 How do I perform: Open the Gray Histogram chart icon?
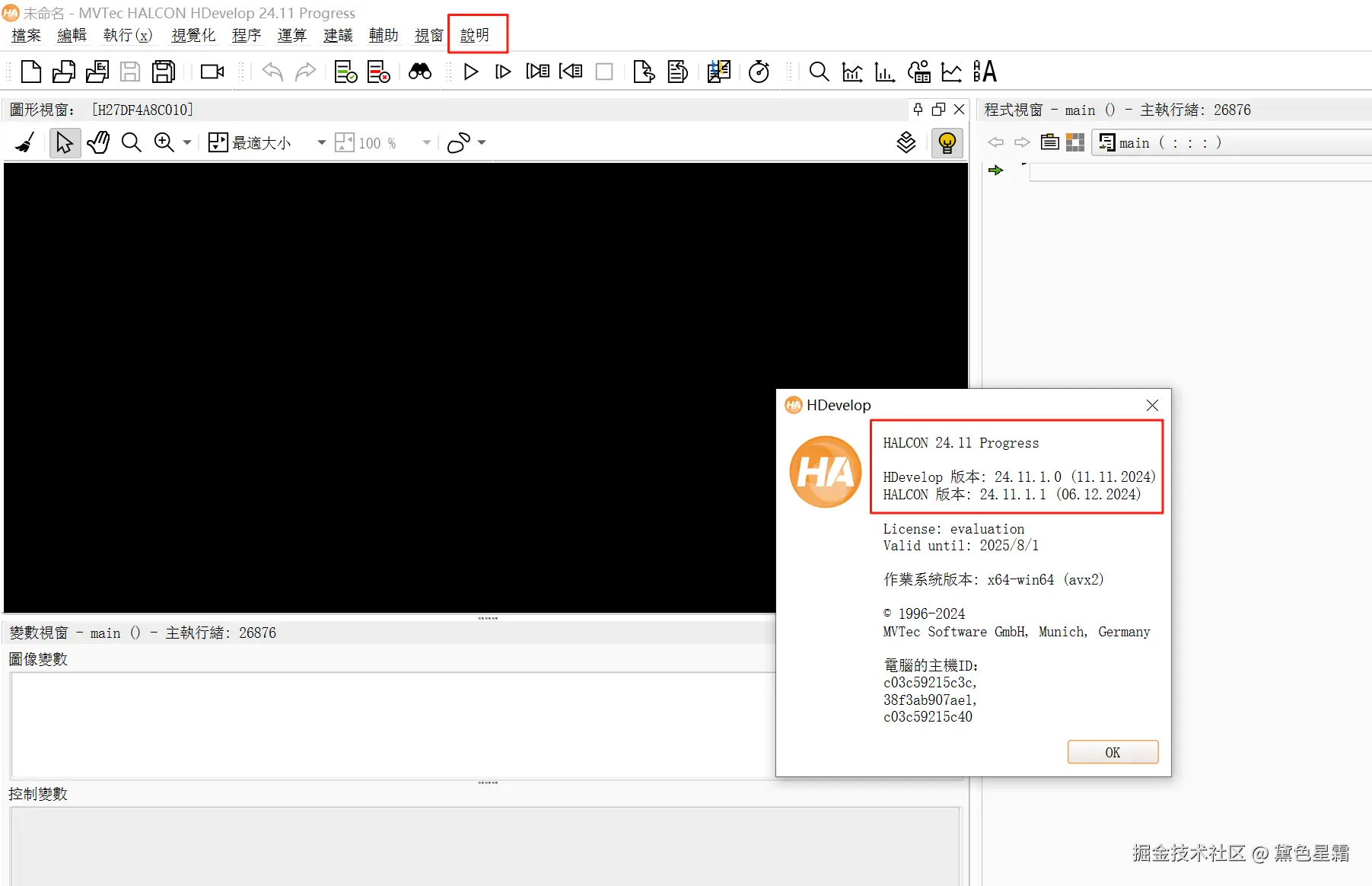tap(852, 72)
